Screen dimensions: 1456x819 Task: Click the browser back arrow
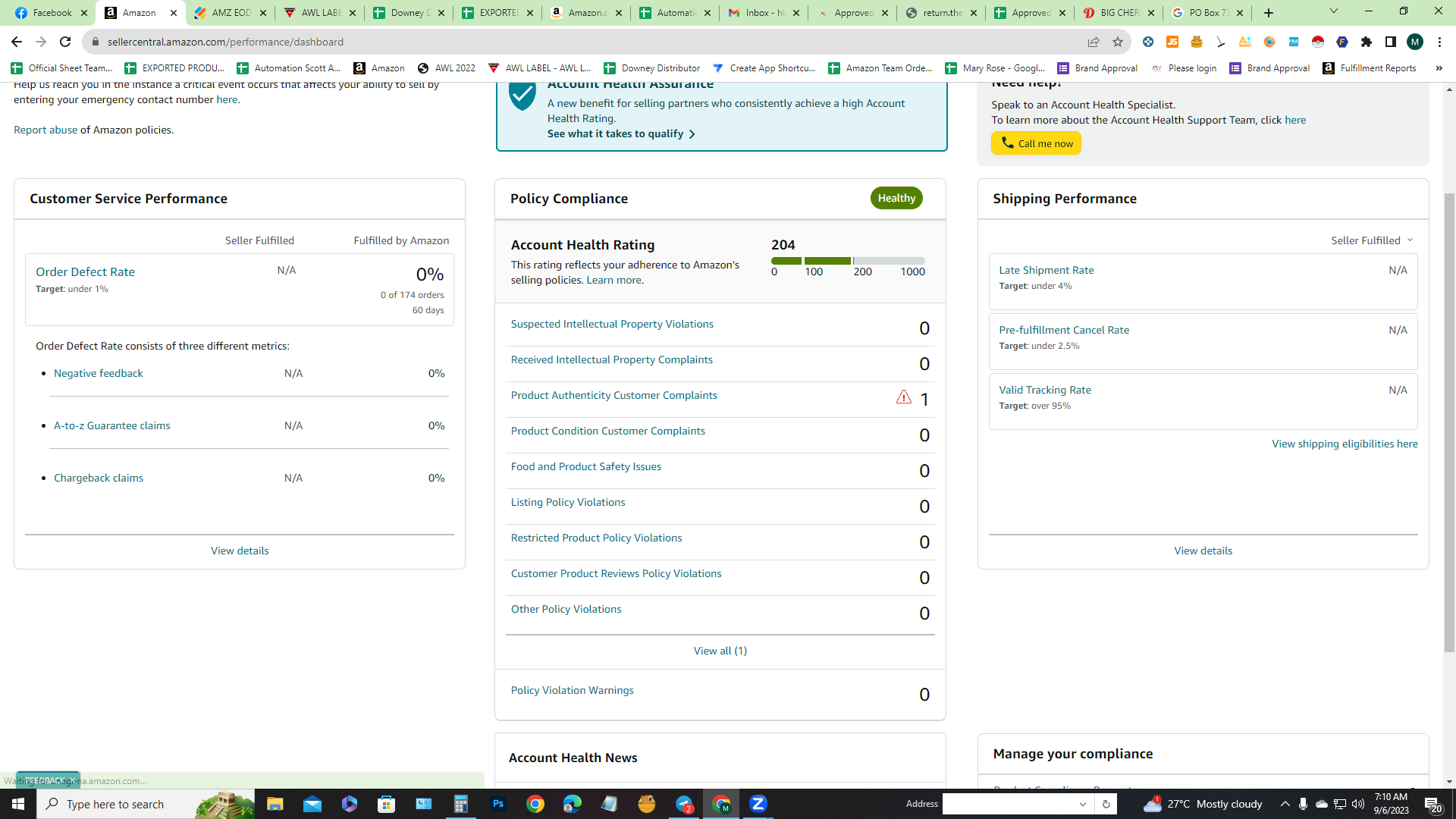tap(16, 42)
